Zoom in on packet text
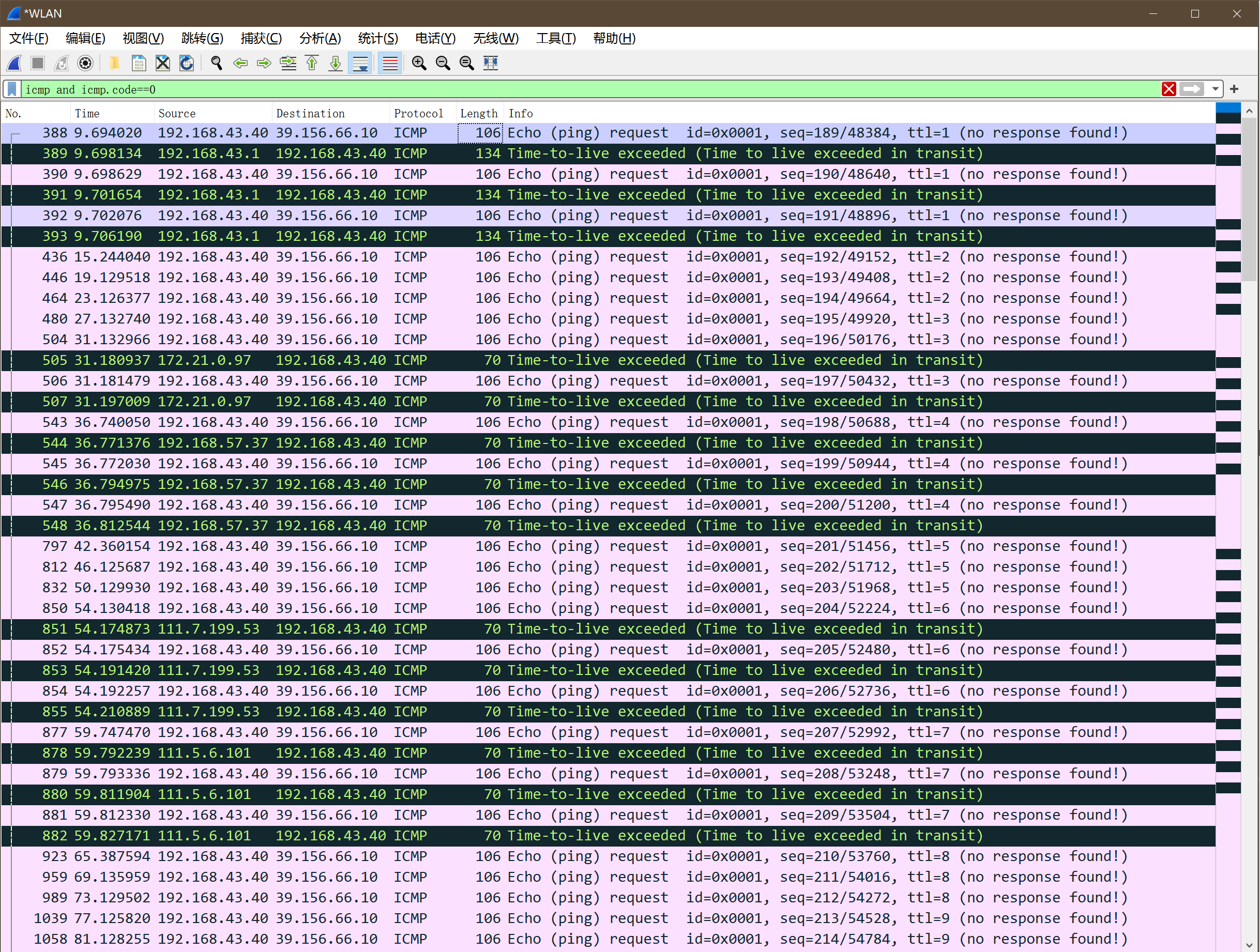This screenshot has width=1260, height=952. 419,63
